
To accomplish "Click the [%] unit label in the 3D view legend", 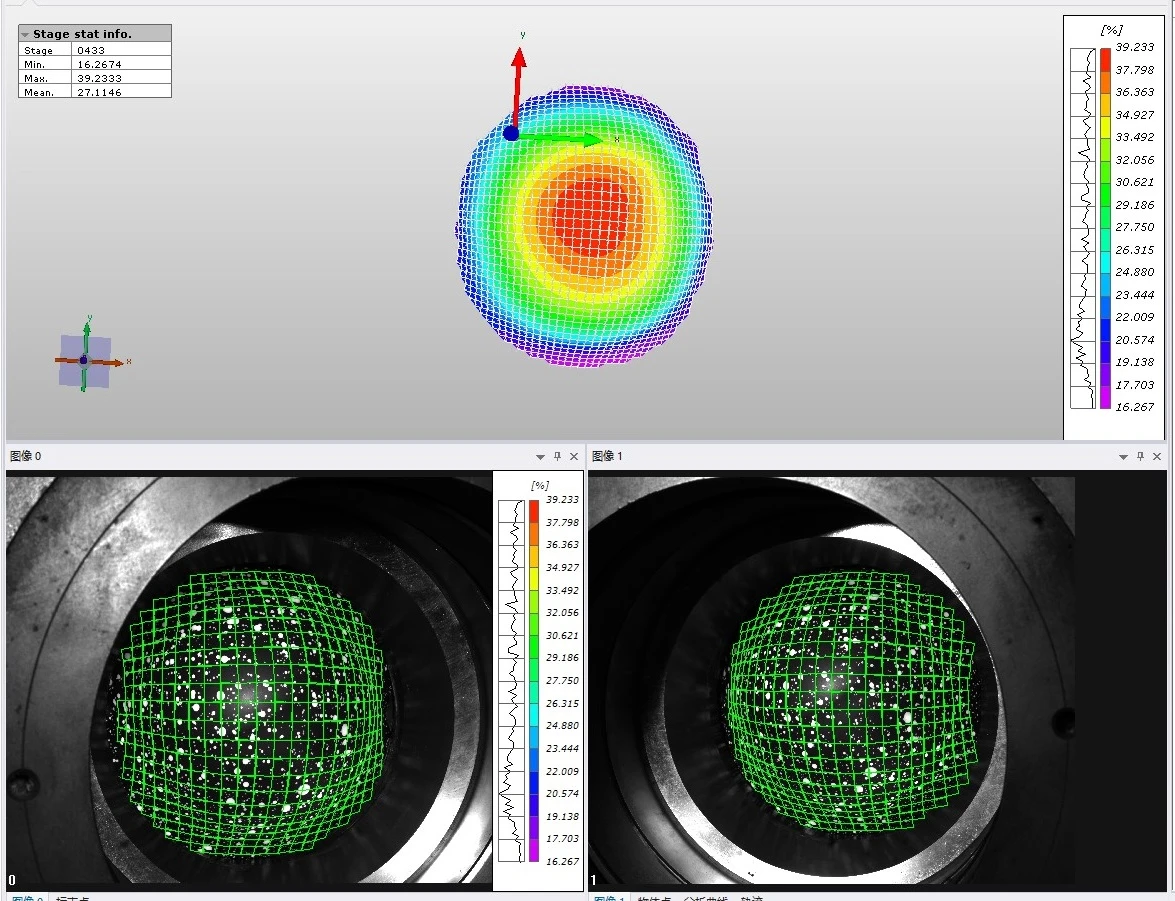I will [1111, 30].
